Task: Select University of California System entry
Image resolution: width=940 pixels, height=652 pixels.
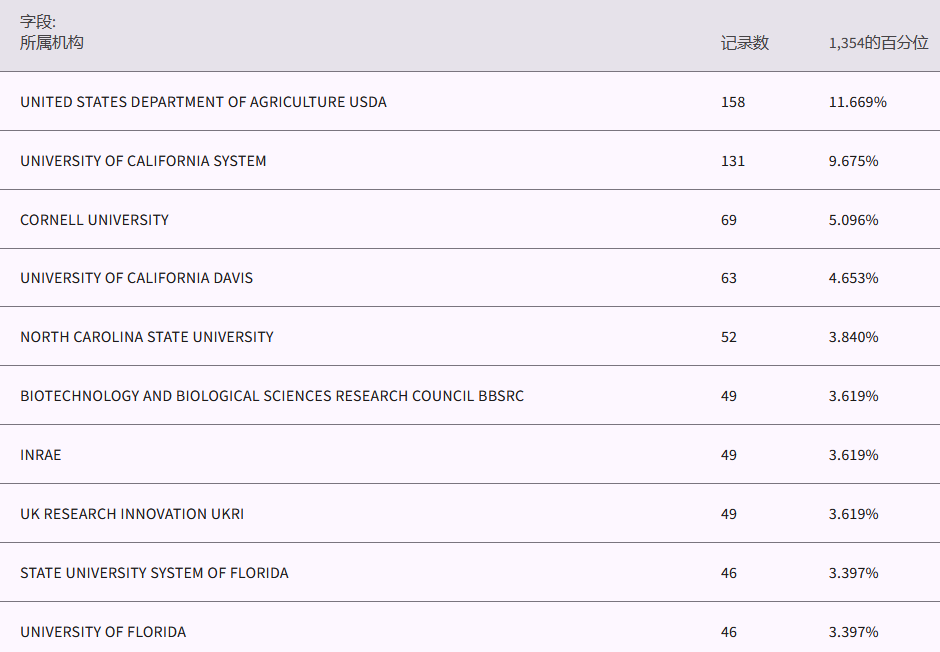Action: (x=143, y=161)
